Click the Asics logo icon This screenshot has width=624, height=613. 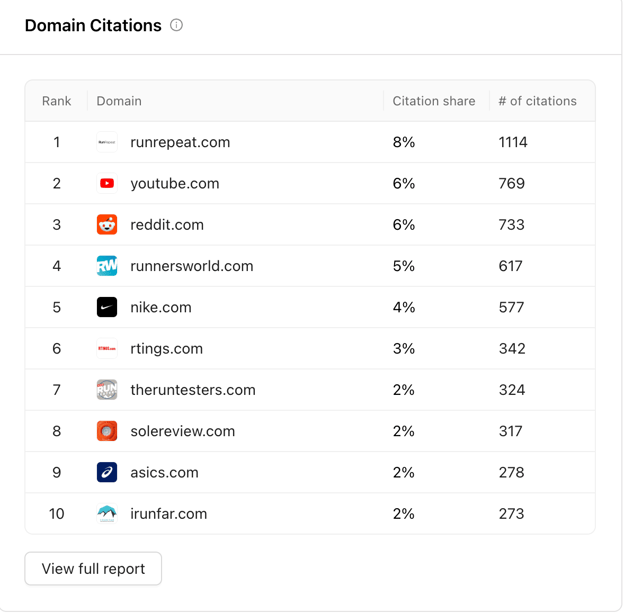(x=107, y=472)
